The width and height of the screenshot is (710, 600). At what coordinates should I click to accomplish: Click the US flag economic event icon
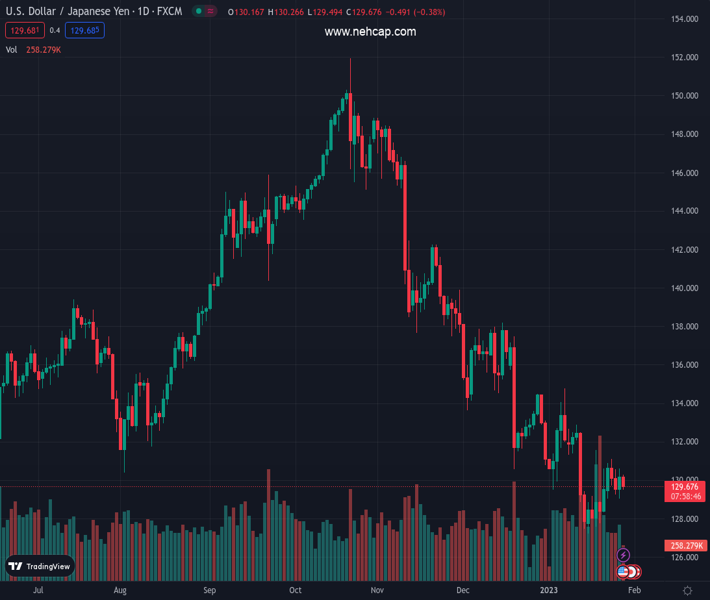623,572
